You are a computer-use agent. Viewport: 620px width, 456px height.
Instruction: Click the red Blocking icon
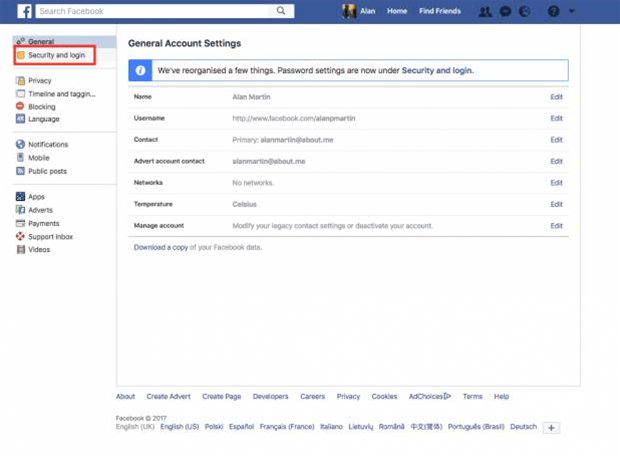tap(20, 106)
